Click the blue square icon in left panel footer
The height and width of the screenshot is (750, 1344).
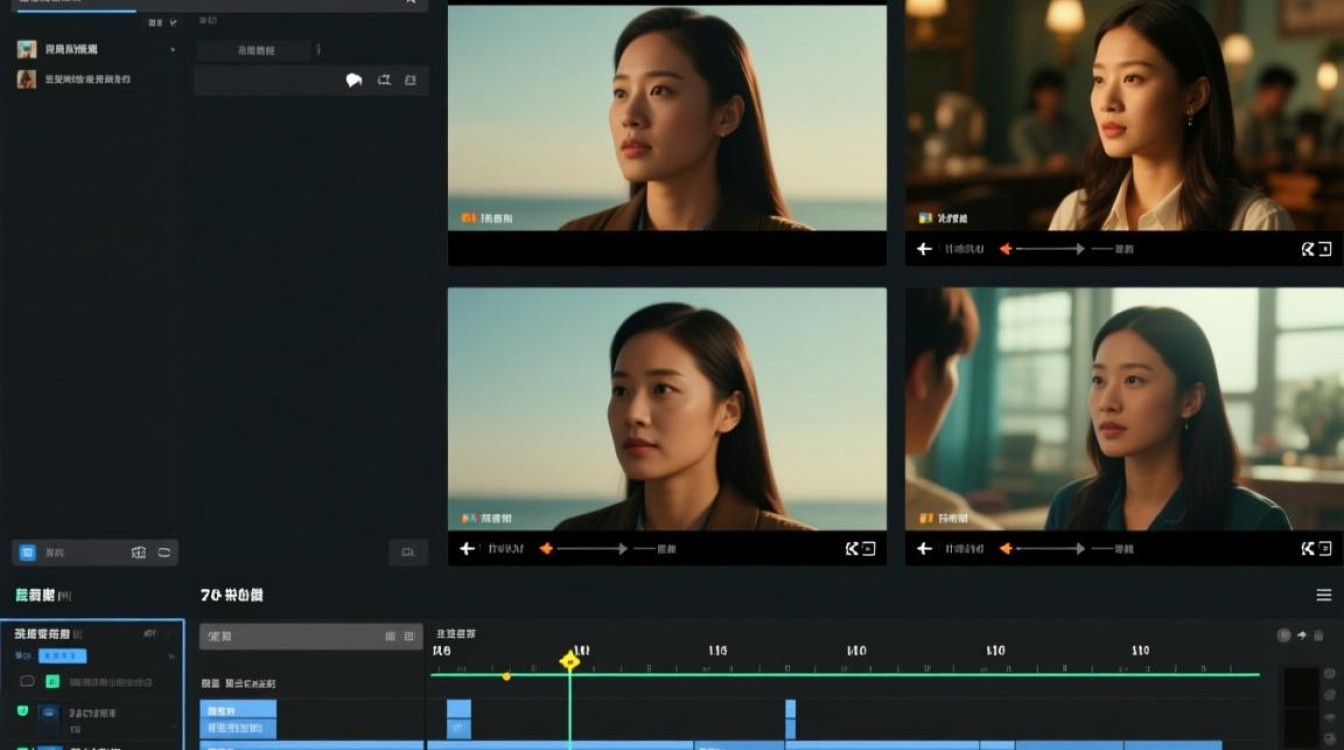(x=27, y=552)
